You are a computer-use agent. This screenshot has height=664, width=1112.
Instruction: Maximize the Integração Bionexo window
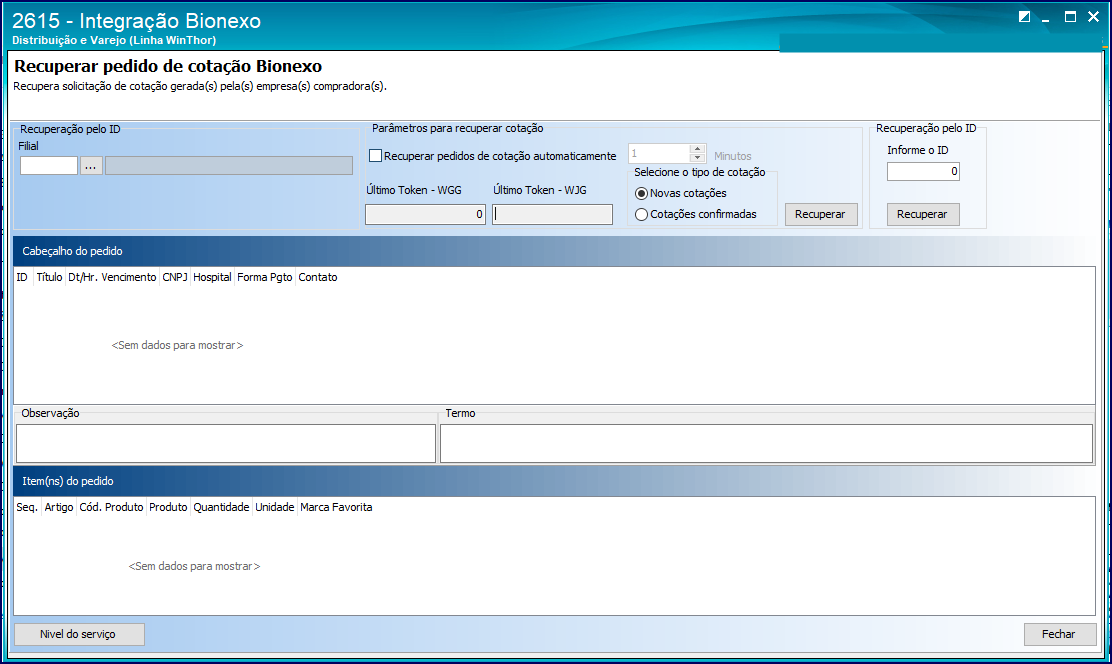coord(1070,17)
